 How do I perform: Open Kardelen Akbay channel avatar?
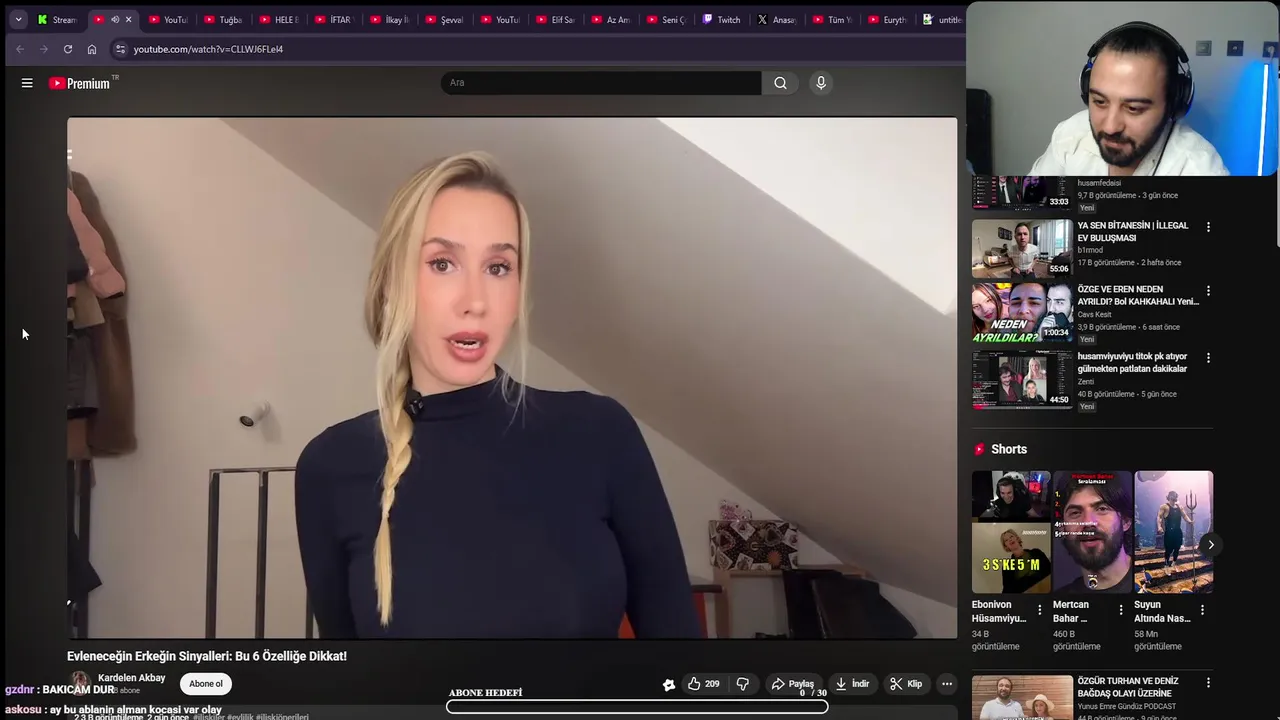point(80,684)
